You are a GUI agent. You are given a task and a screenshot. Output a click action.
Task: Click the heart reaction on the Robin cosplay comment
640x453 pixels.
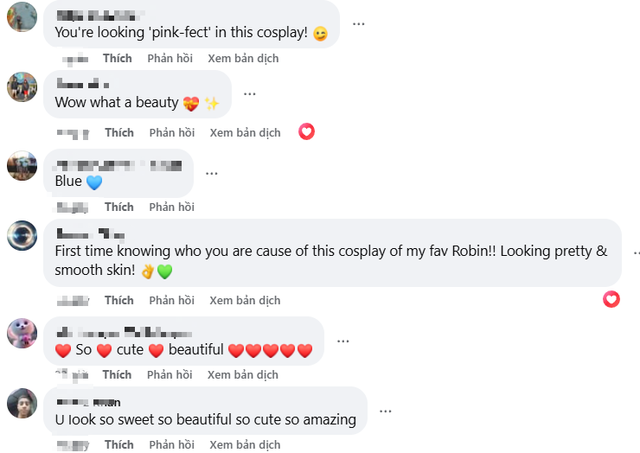click(611, 299)
